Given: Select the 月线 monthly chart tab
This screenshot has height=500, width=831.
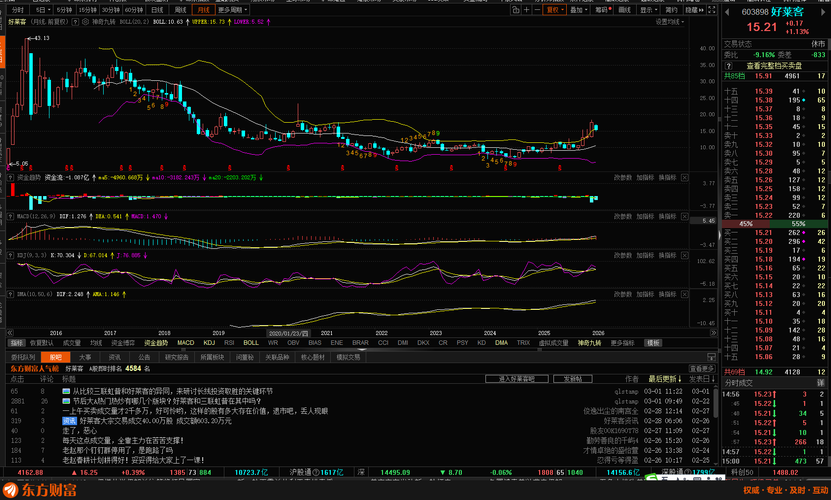Looking at the screenshot, I should 203,10.
